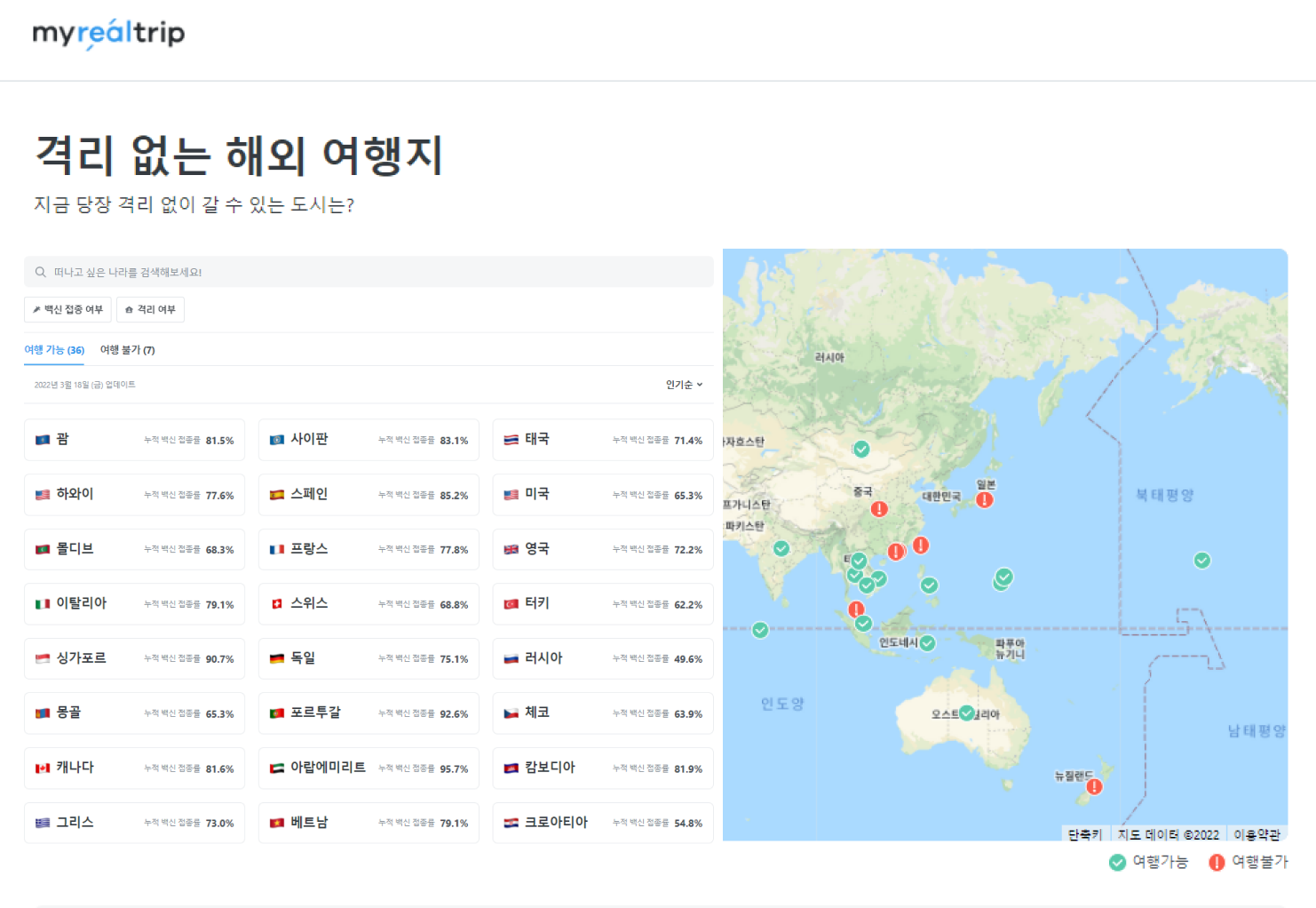This screenshot has width=1316, height=908.
Task: Select the 여행 가능 (36) tab
Action: point(54,350)
